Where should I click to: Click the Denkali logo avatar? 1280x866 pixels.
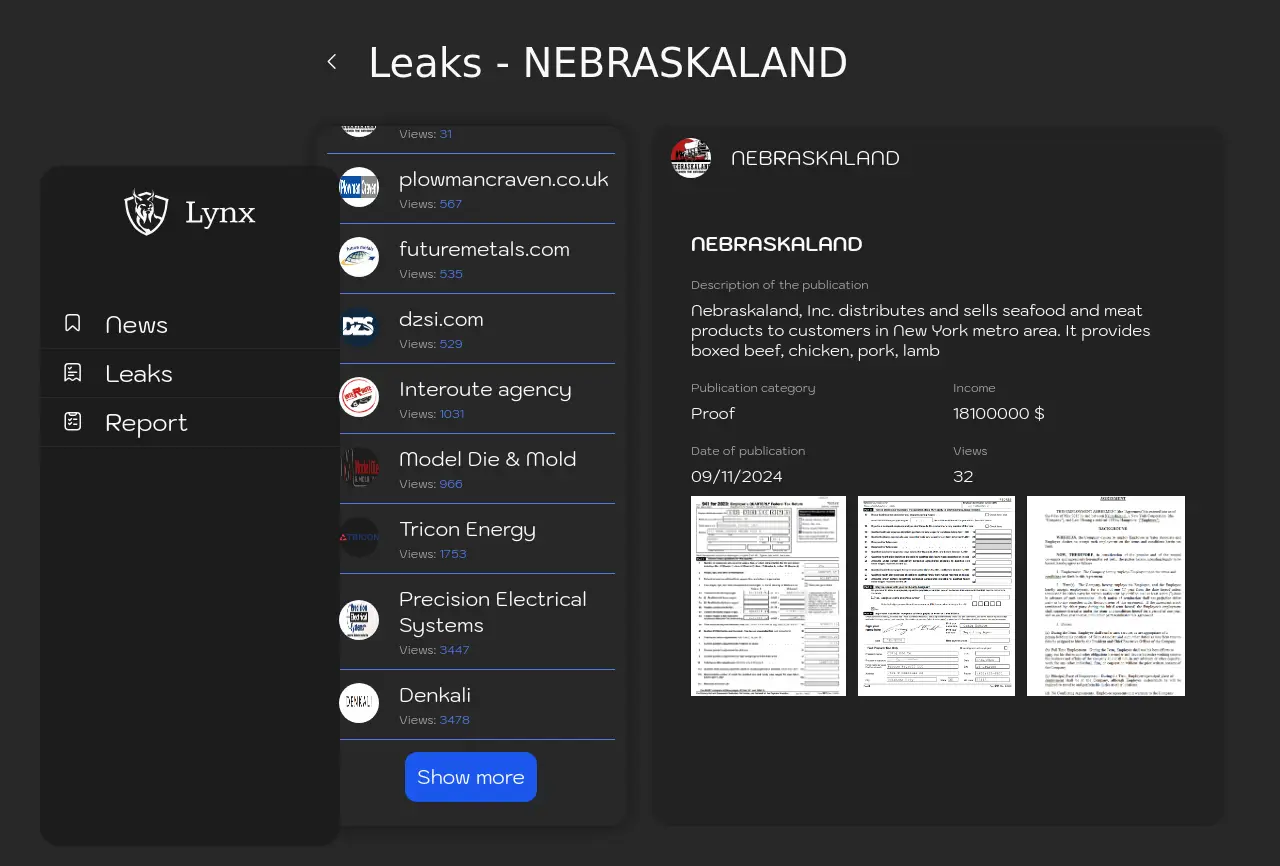coord(359,703)
